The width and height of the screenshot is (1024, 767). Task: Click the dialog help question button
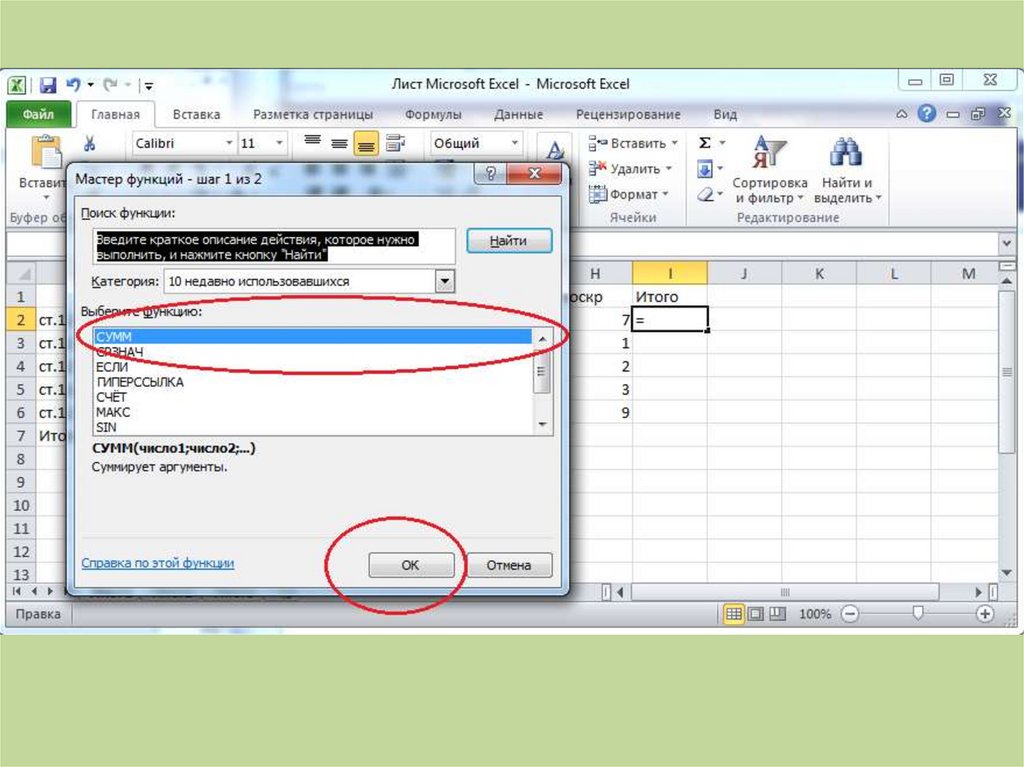coord(490,173)
